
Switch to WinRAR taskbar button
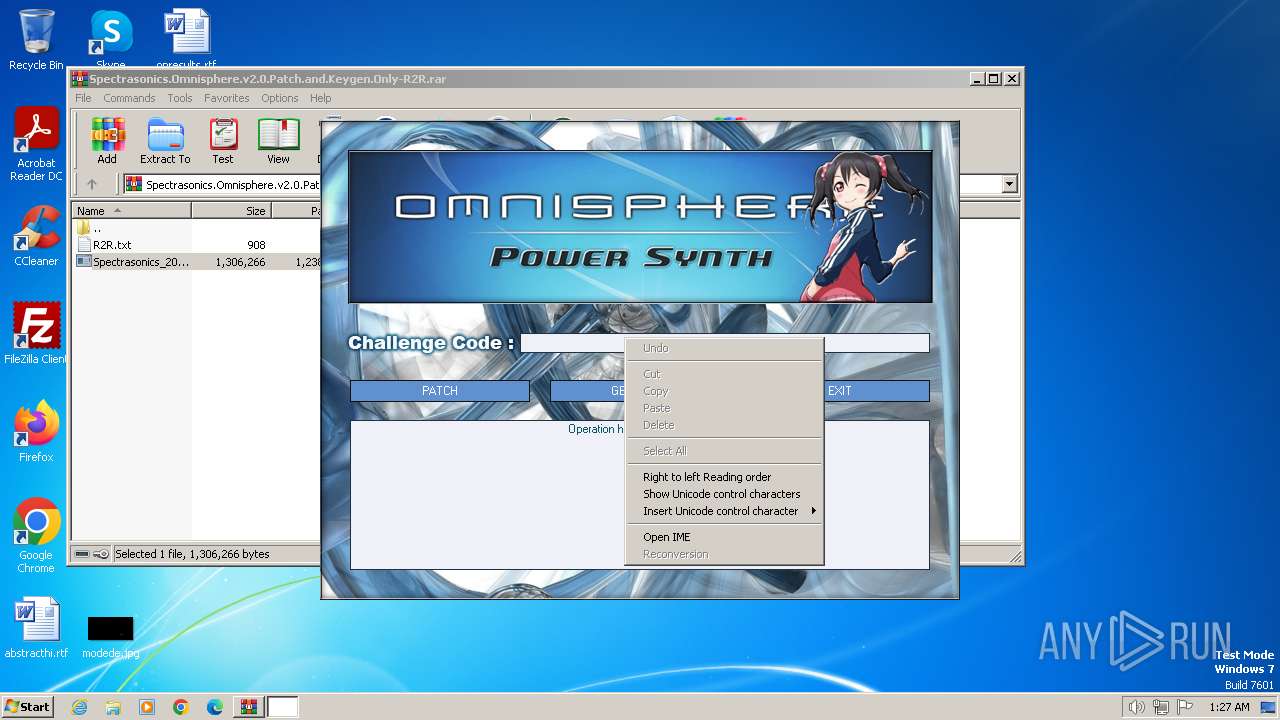tap(248, 707)
